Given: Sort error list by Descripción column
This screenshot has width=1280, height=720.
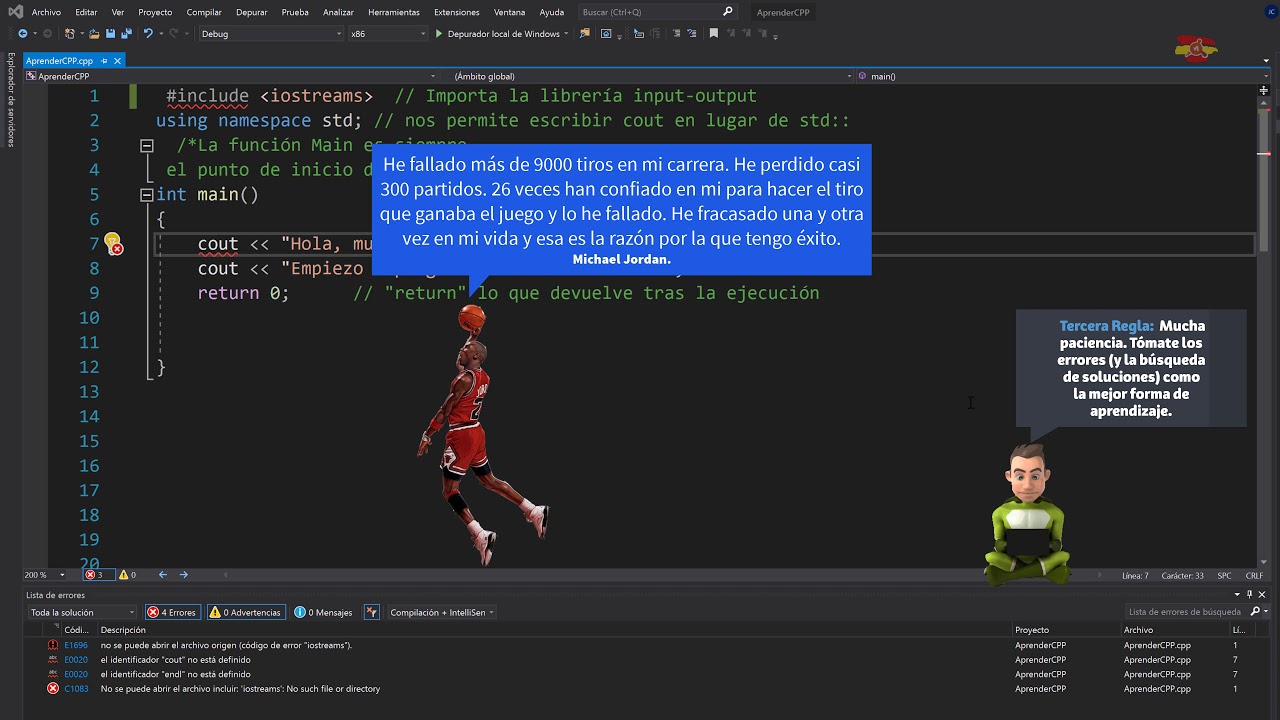Looking at the screenshot, I should coord(123,630).
